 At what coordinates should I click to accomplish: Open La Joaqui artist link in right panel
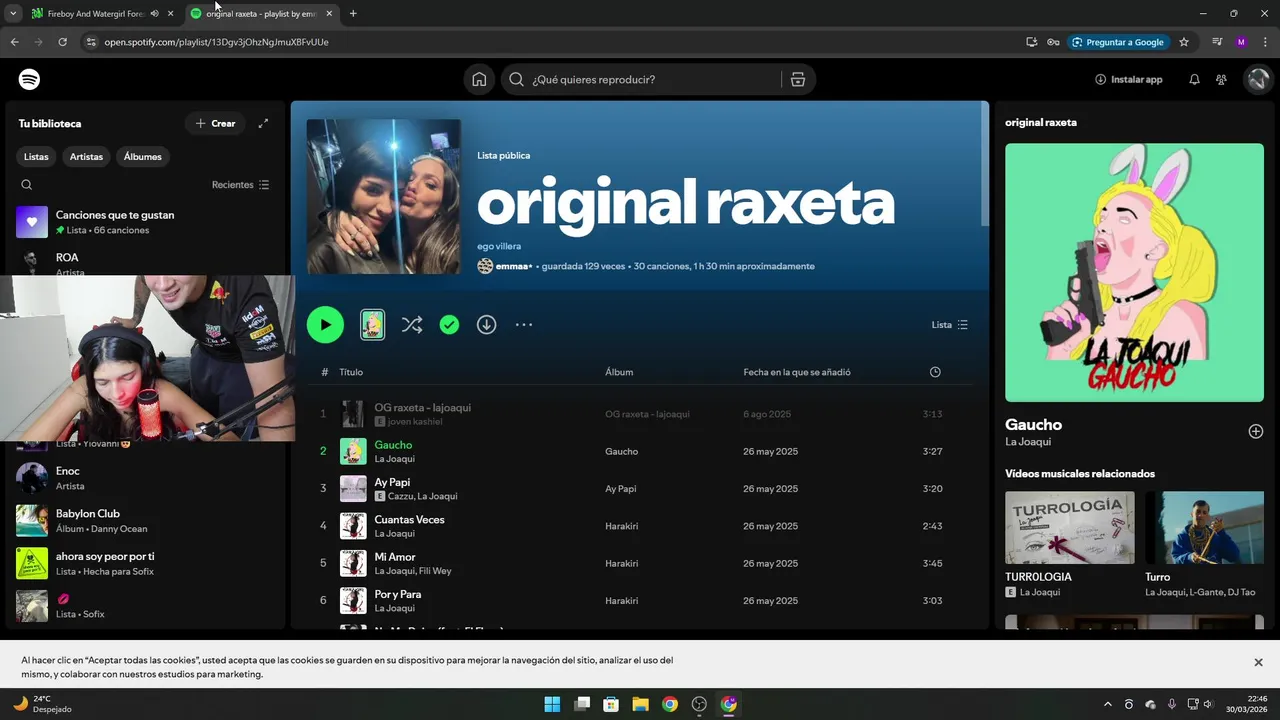pyautogui.click(x=1027, y=442)
